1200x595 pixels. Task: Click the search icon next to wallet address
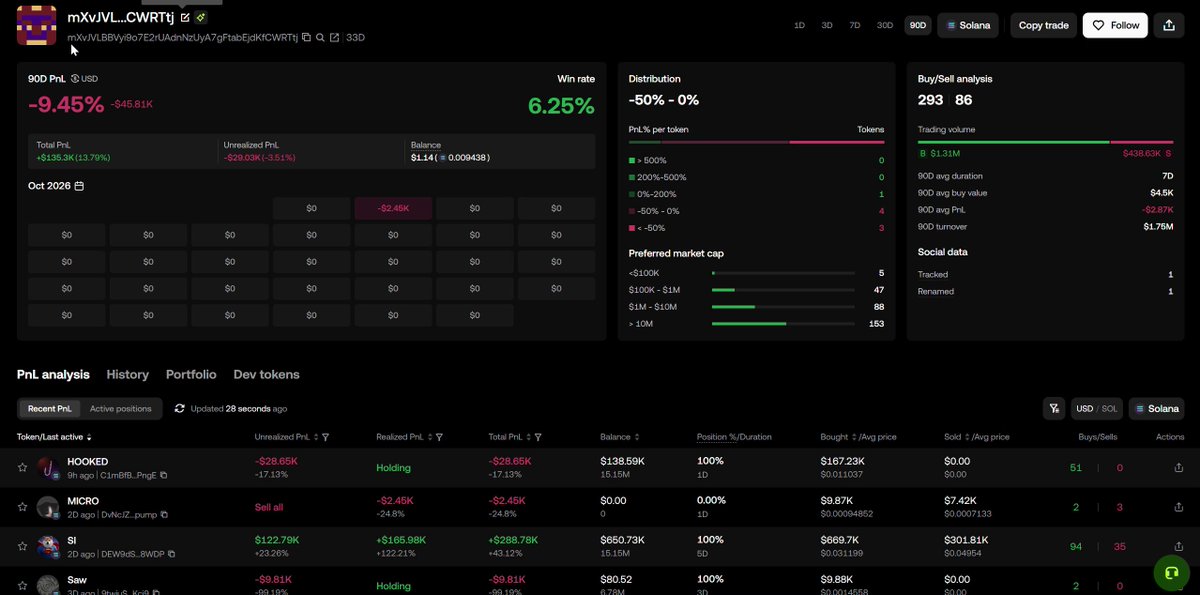320,38
